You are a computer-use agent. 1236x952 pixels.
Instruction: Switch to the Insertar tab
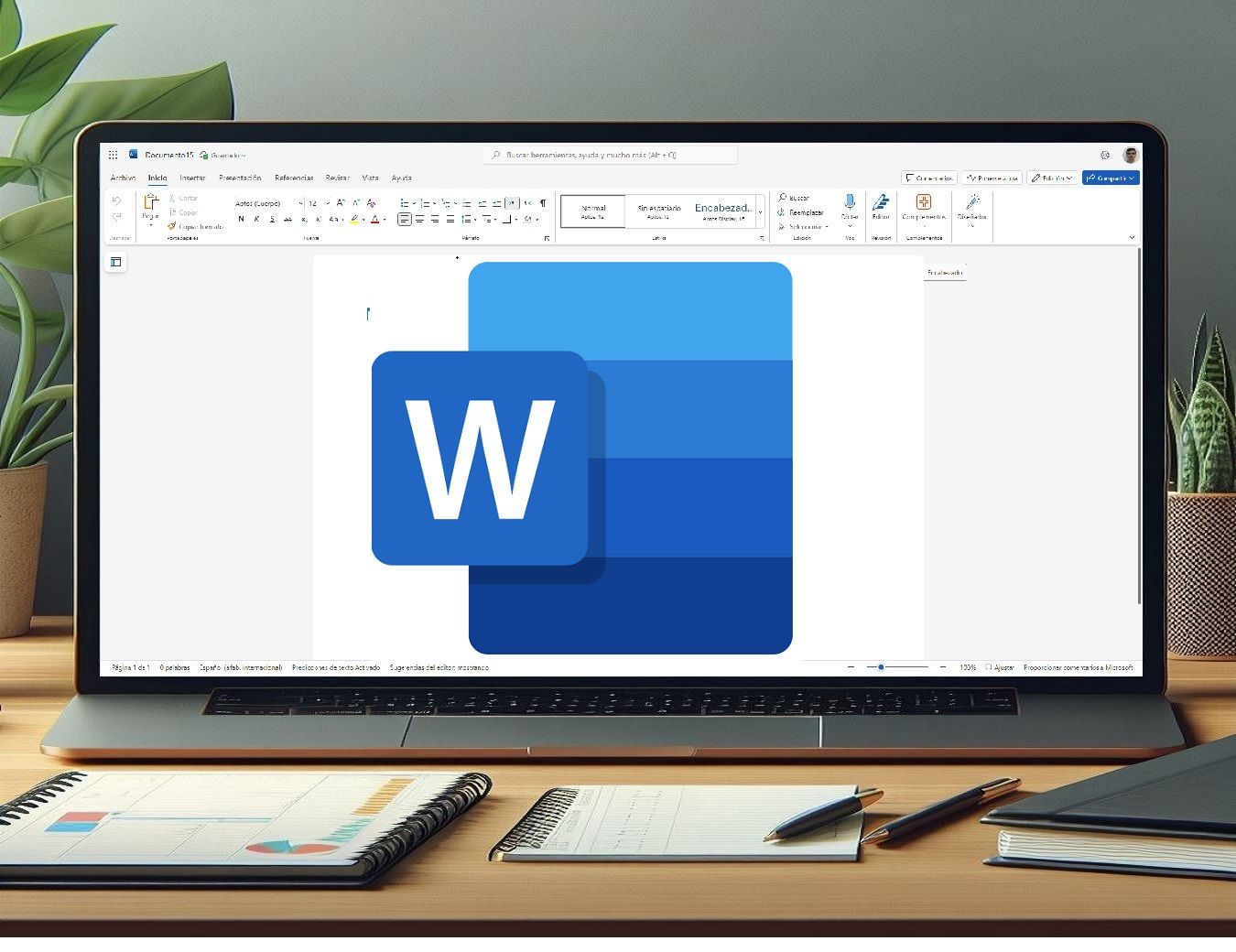point(192,178)
